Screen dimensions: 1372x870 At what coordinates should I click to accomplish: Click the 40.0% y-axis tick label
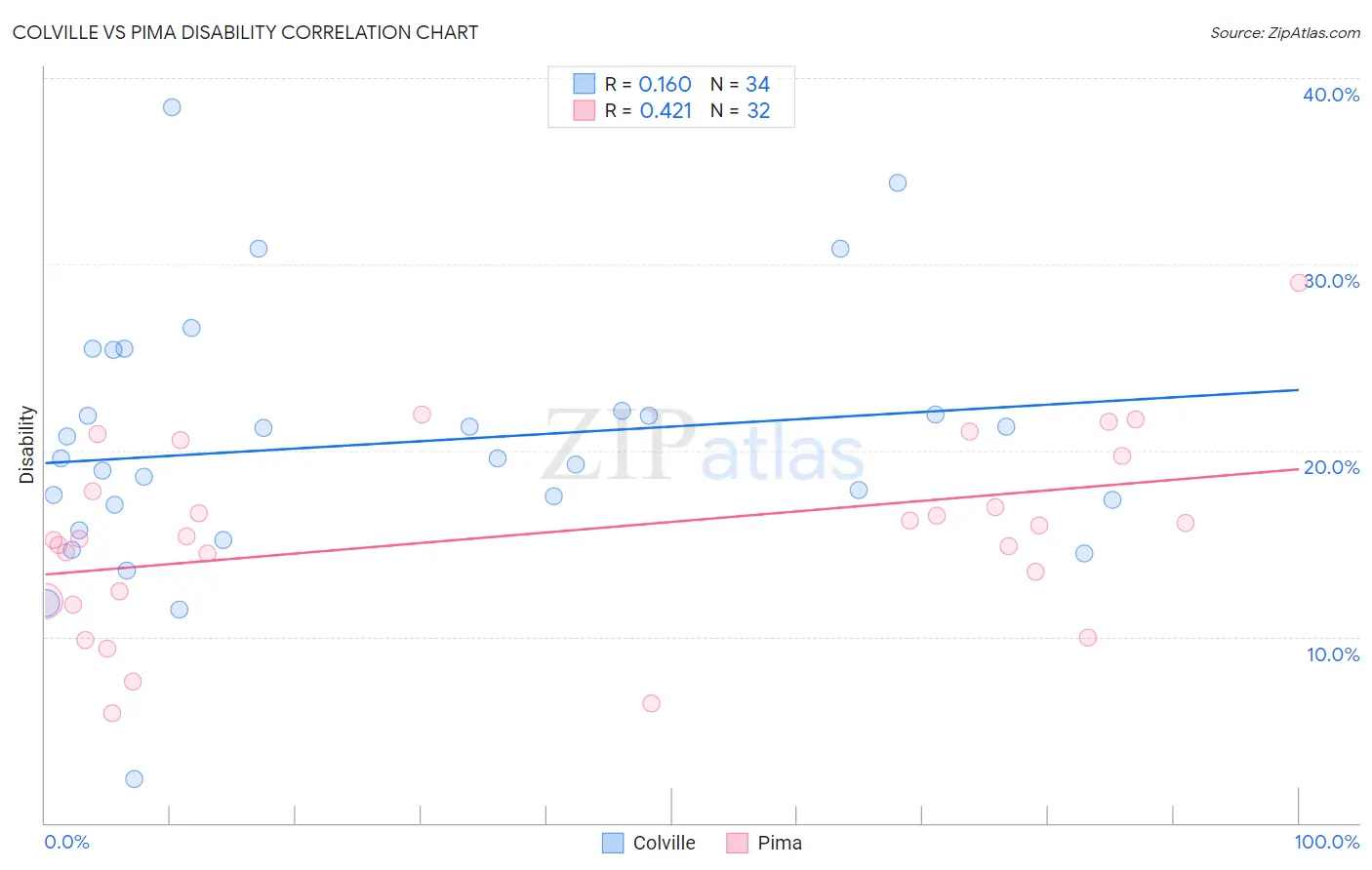pos(1331,95)
